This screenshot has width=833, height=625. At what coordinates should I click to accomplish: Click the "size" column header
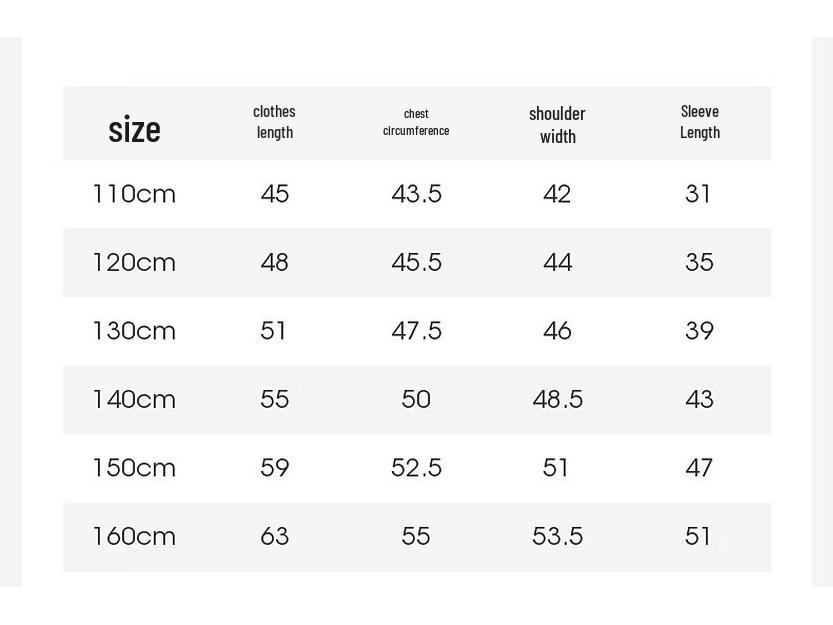click(134, 129)
